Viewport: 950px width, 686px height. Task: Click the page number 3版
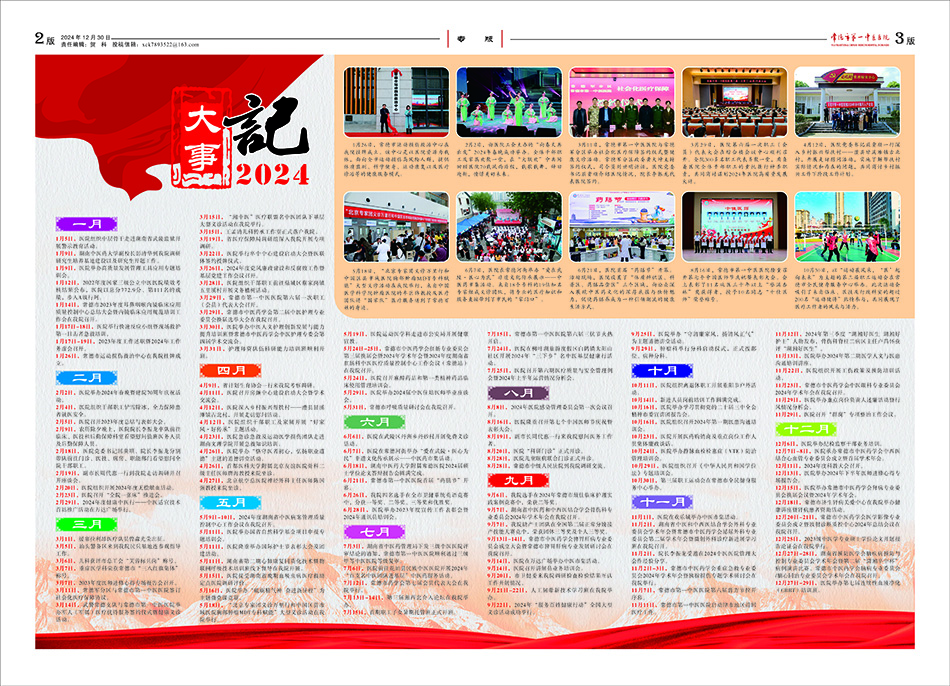click(905, 39)
